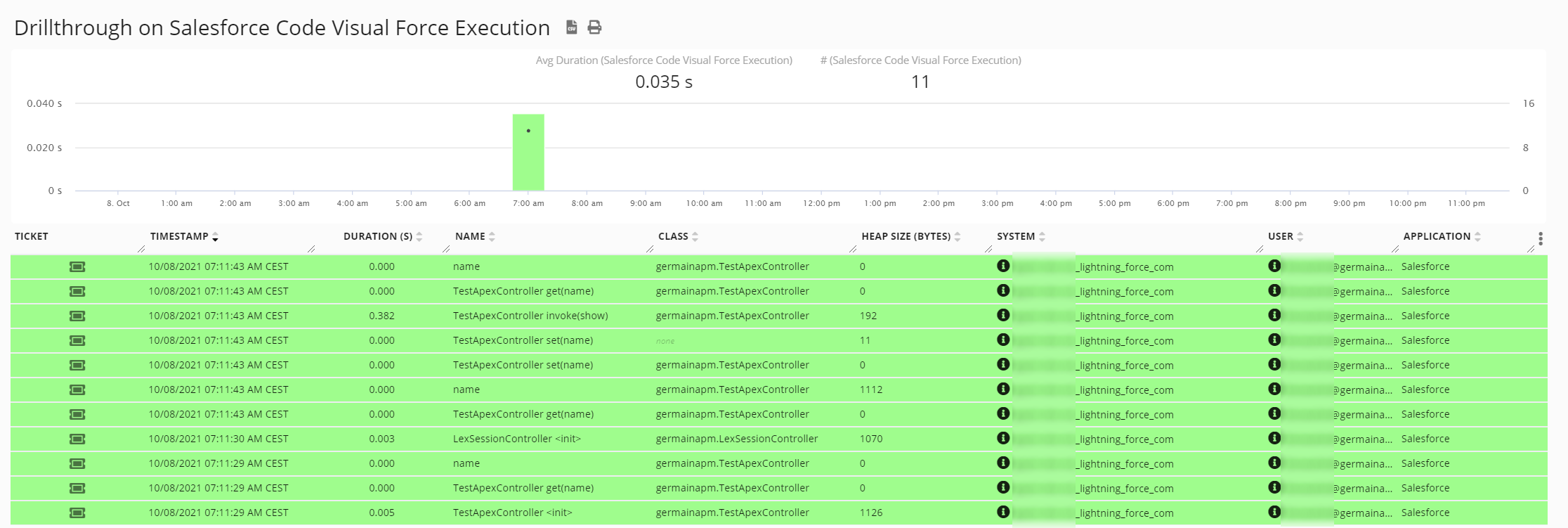This screenshot has height=528, width=1568.
Task: Click resize handle of Timestamp column
Action: click(x=311, y=249)
